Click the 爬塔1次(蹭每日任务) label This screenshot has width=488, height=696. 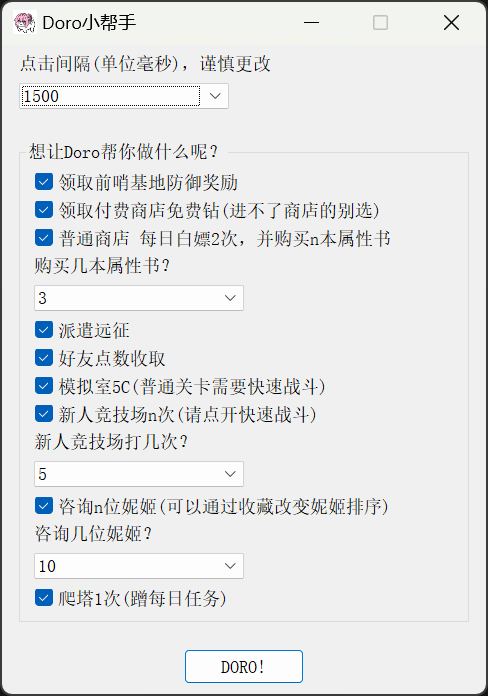[143, 598]
